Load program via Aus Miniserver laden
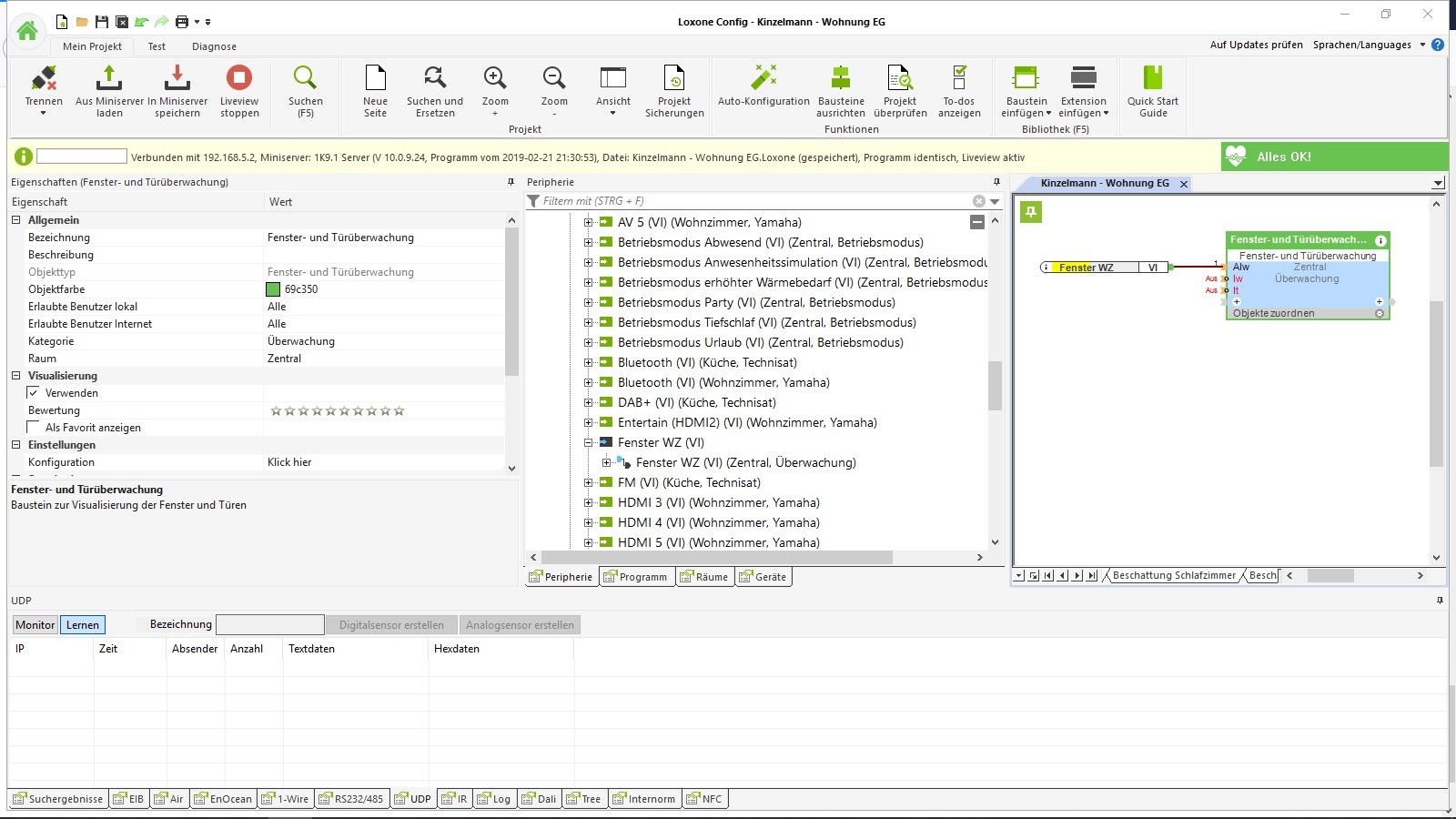 [109, 78]
